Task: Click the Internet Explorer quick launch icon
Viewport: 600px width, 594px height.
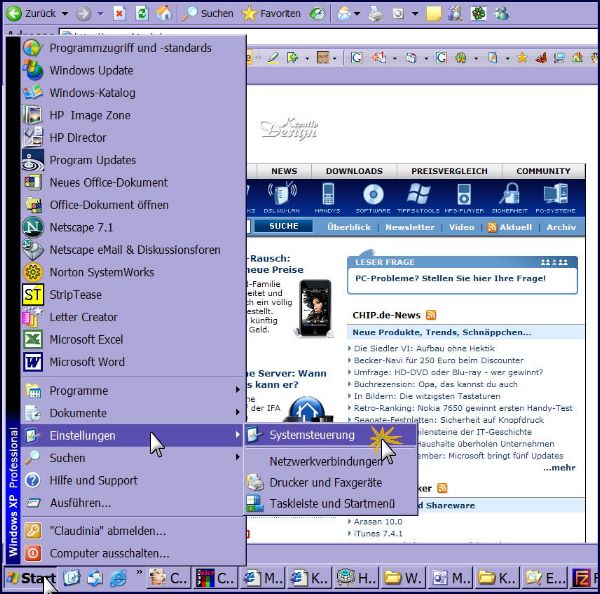Action: tap(118, 578)
